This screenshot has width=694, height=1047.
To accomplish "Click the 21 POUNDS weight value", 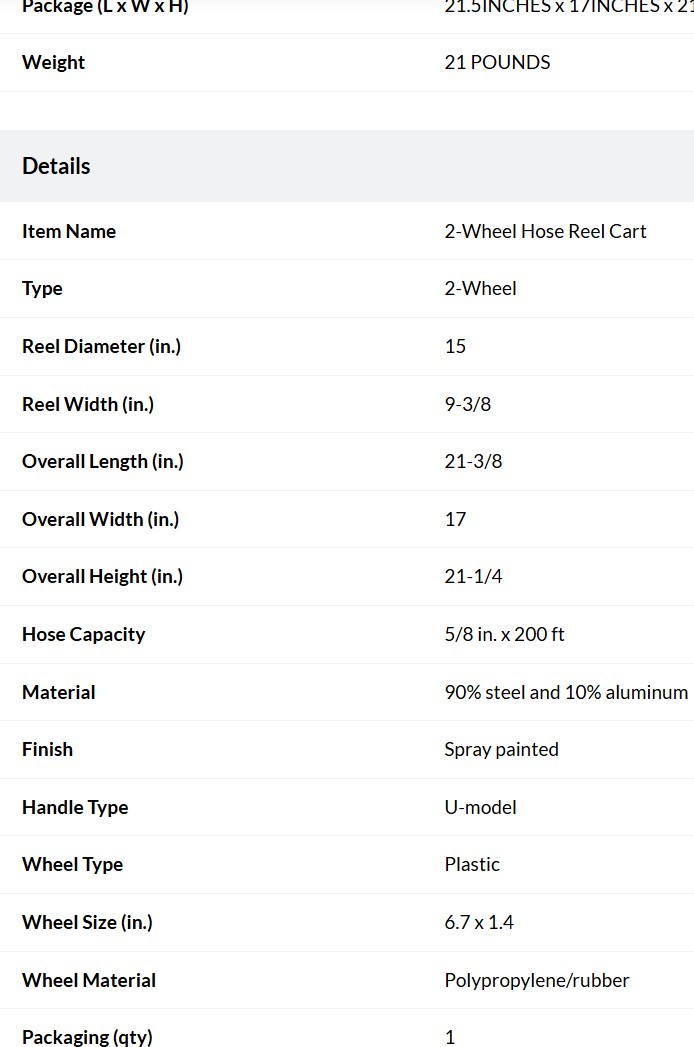I will (498, 62).
